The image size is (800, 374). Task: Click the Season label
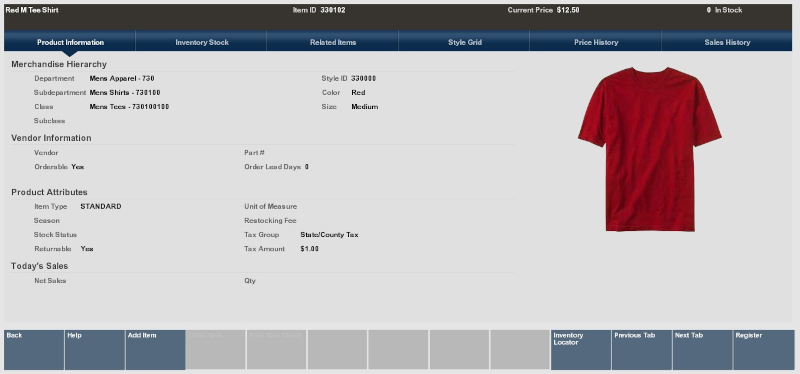tap(46, 221)
